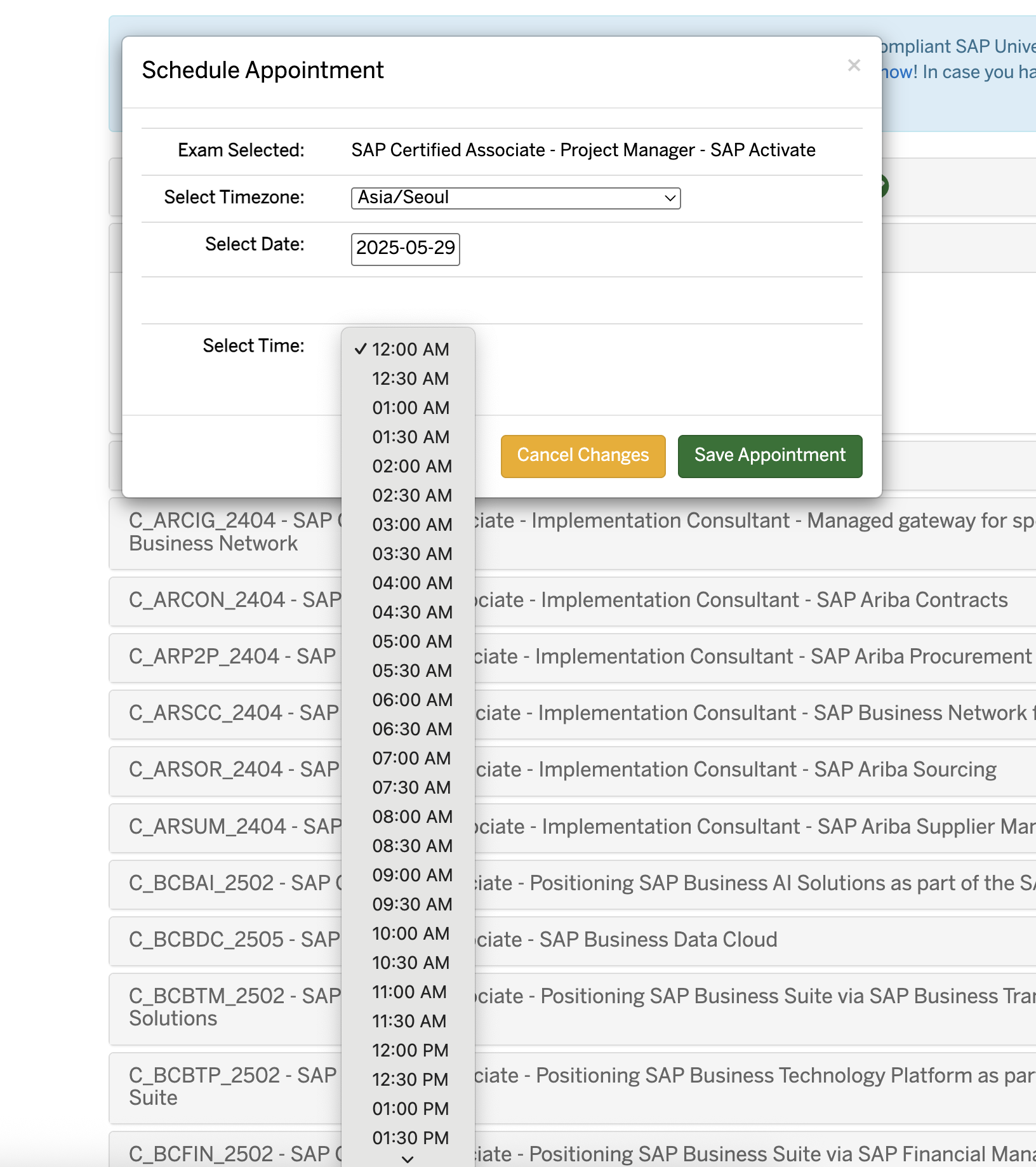Screen dimensions: 1036x1167
Task: Select 01:30 PM time option
Action: (408, 1138)
